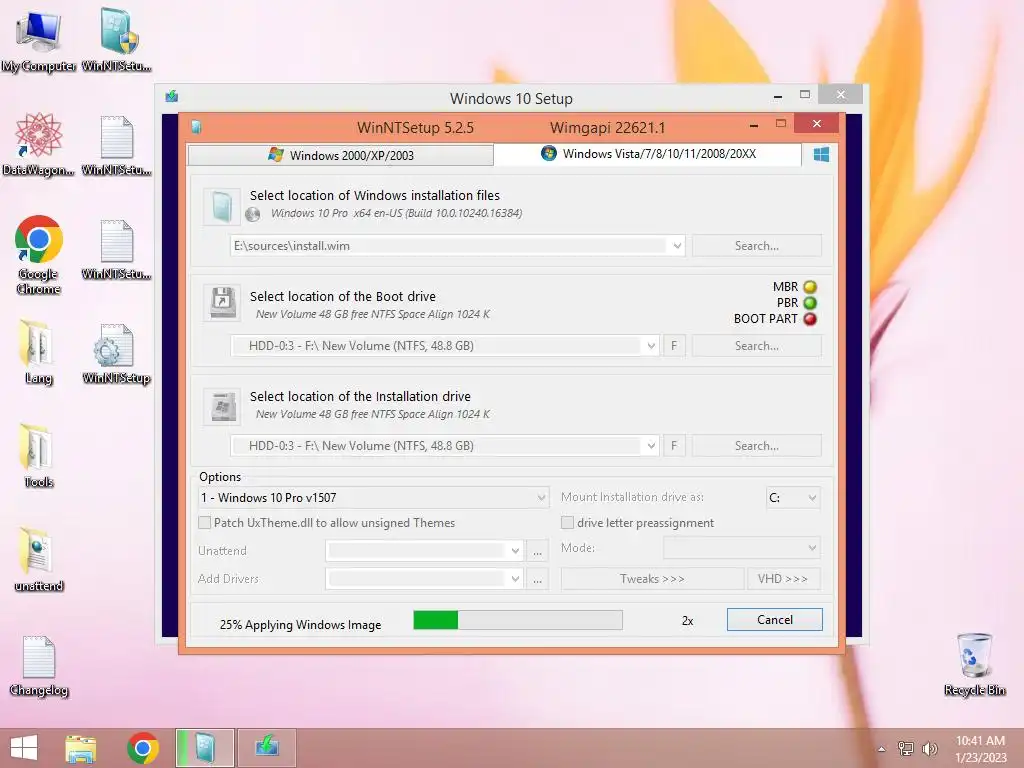Click the PBR green status light
This screenshot has height=768, width=1024.
[x=810, y=303]
